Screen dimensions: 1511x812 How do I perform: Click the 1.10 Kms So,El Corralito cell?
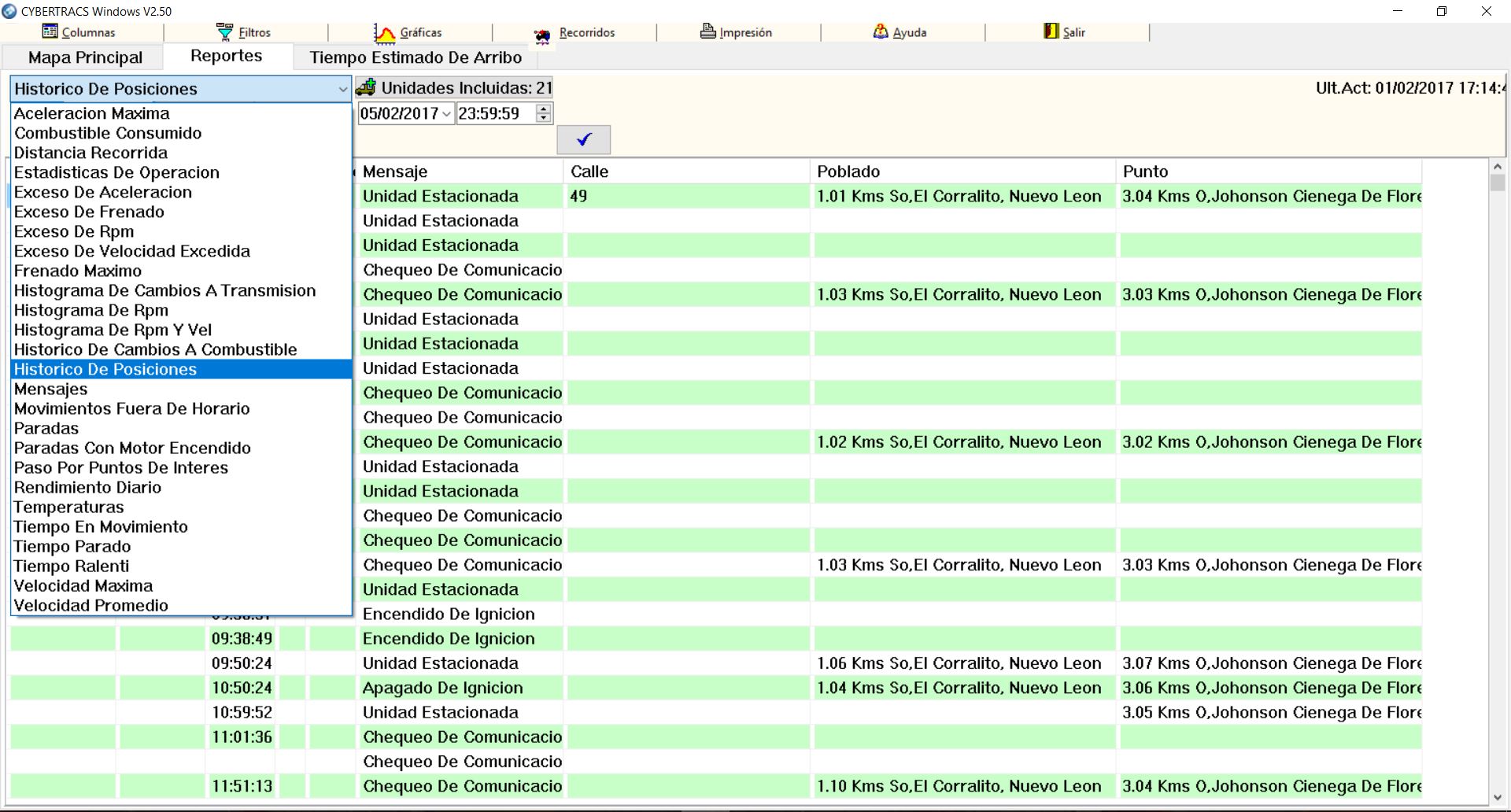963,786
